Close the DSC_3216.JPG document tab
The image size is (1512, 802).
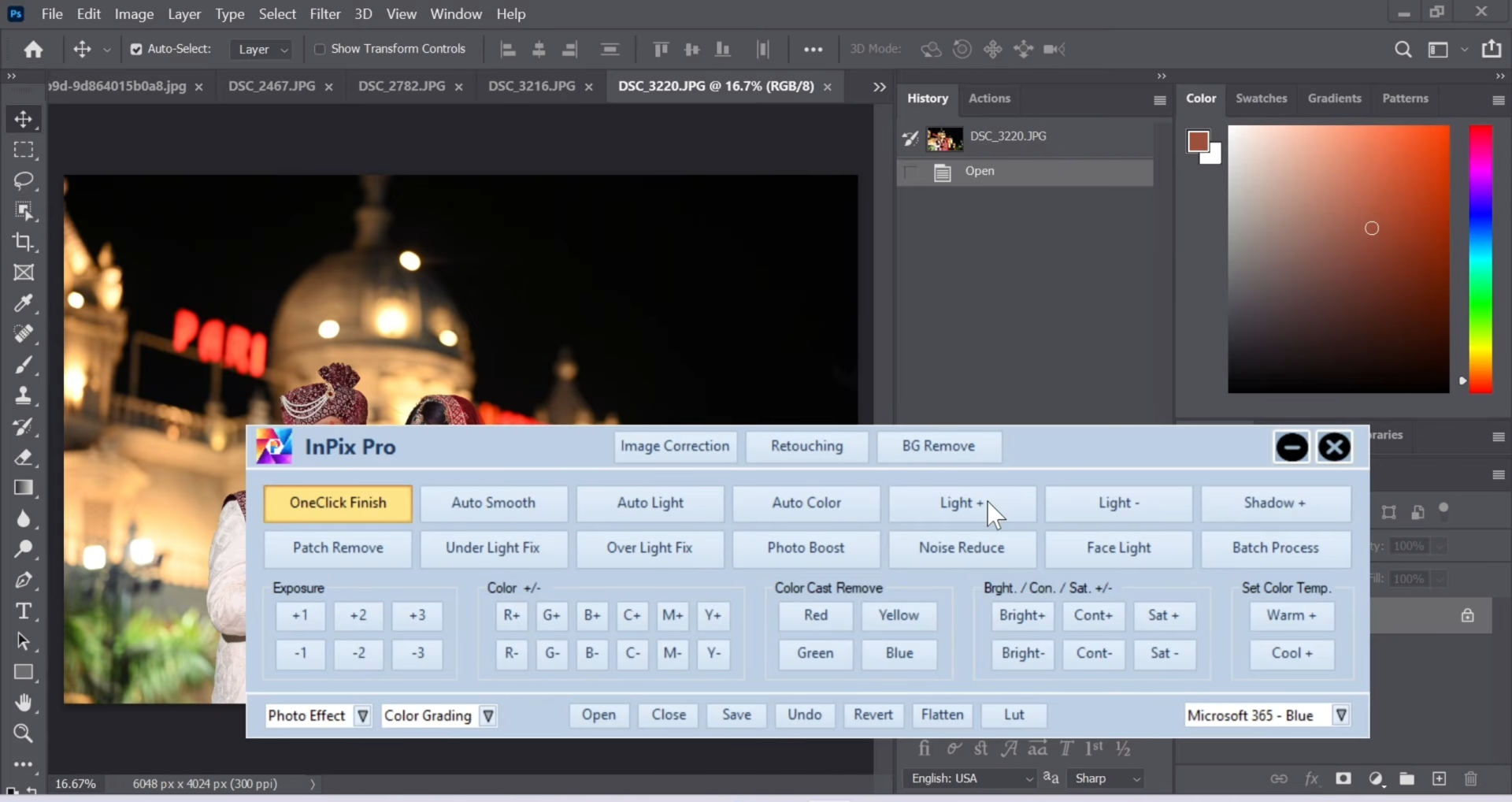pyautogui.click(x=588, y=87)
